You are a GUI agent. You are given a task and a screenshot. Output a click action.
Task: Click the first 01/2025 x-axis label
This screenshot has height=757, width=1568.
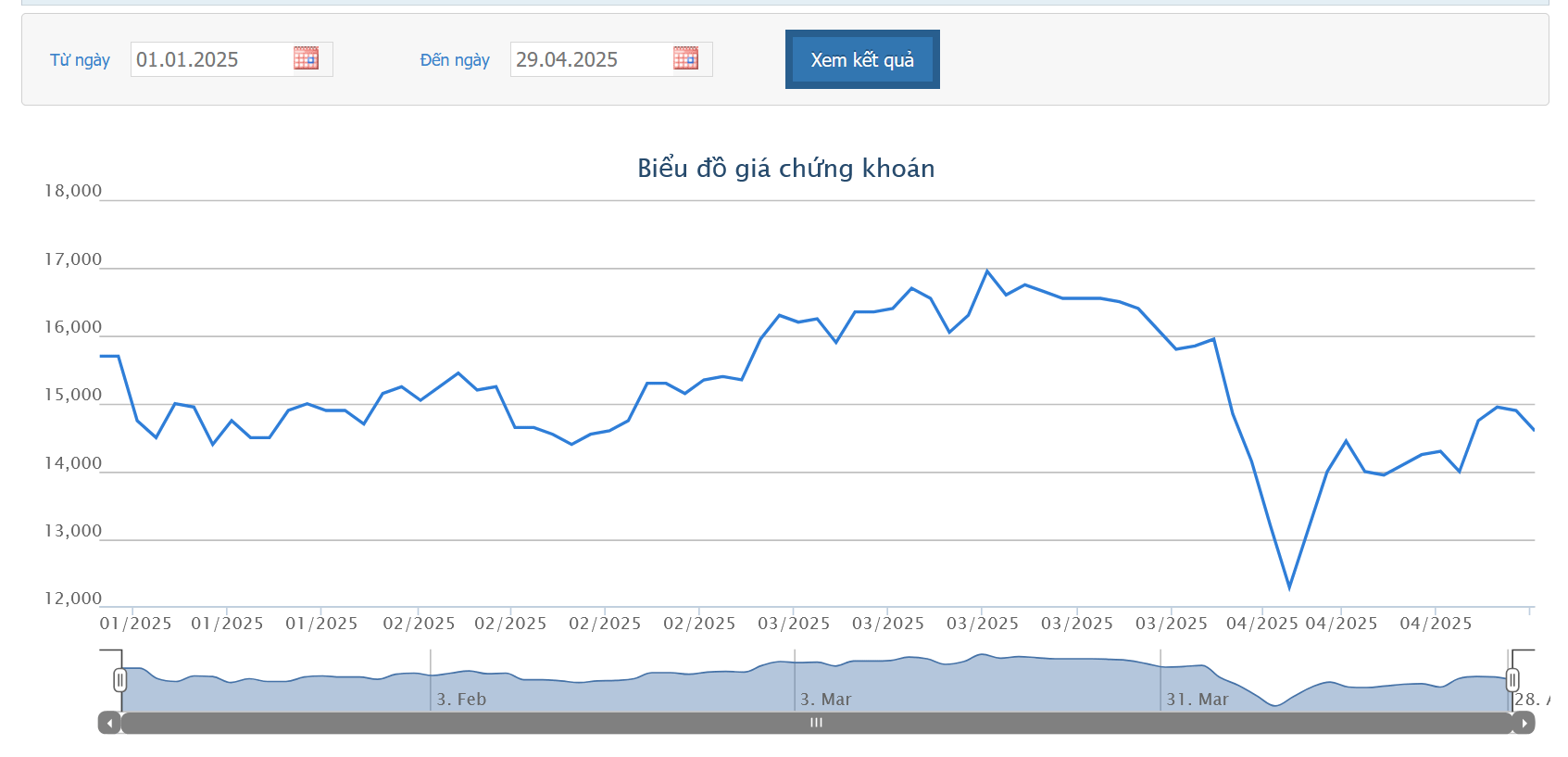pos(135,624)
